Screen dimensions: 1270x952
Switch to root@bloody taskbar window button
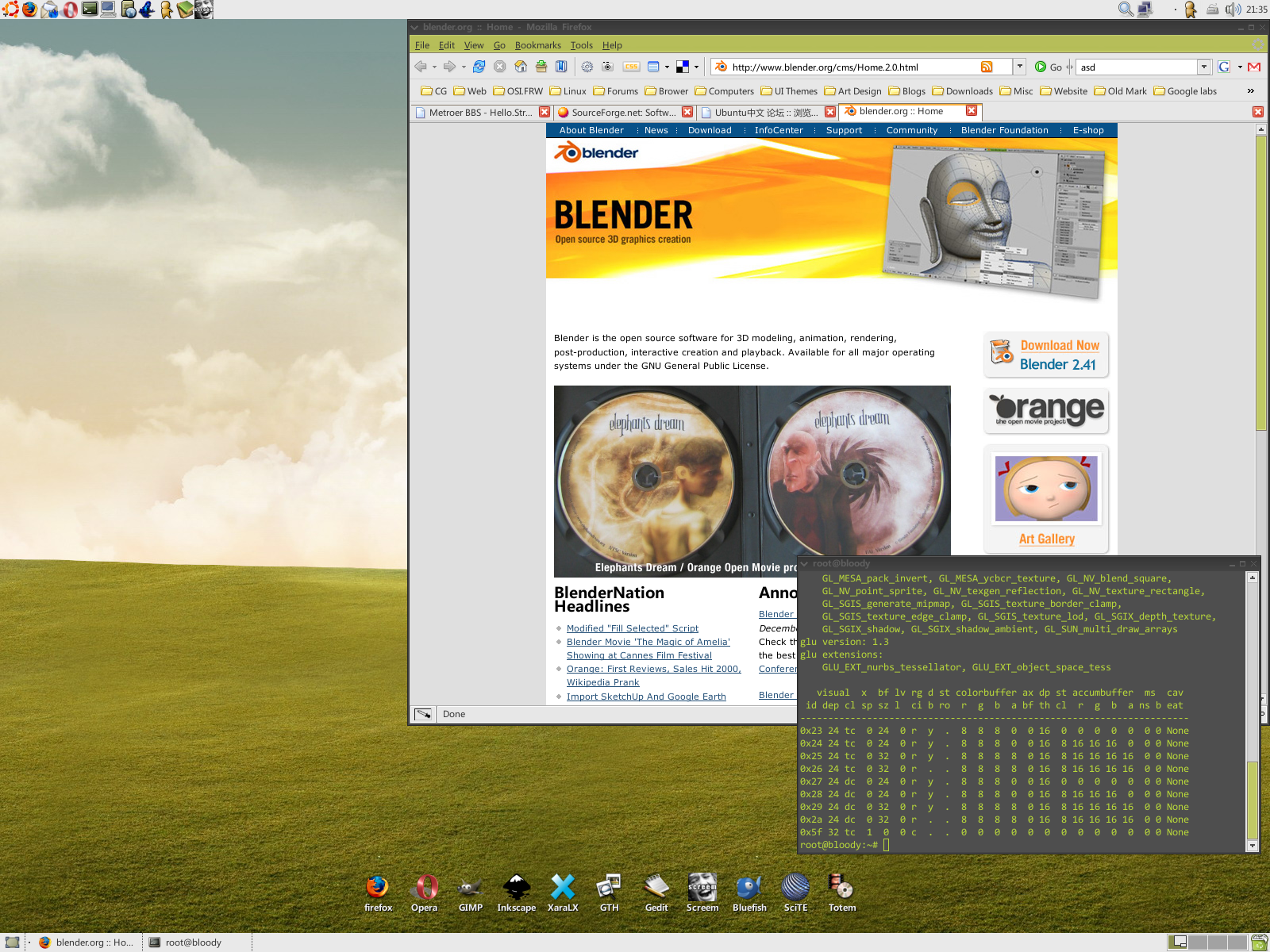click(197, 942)
